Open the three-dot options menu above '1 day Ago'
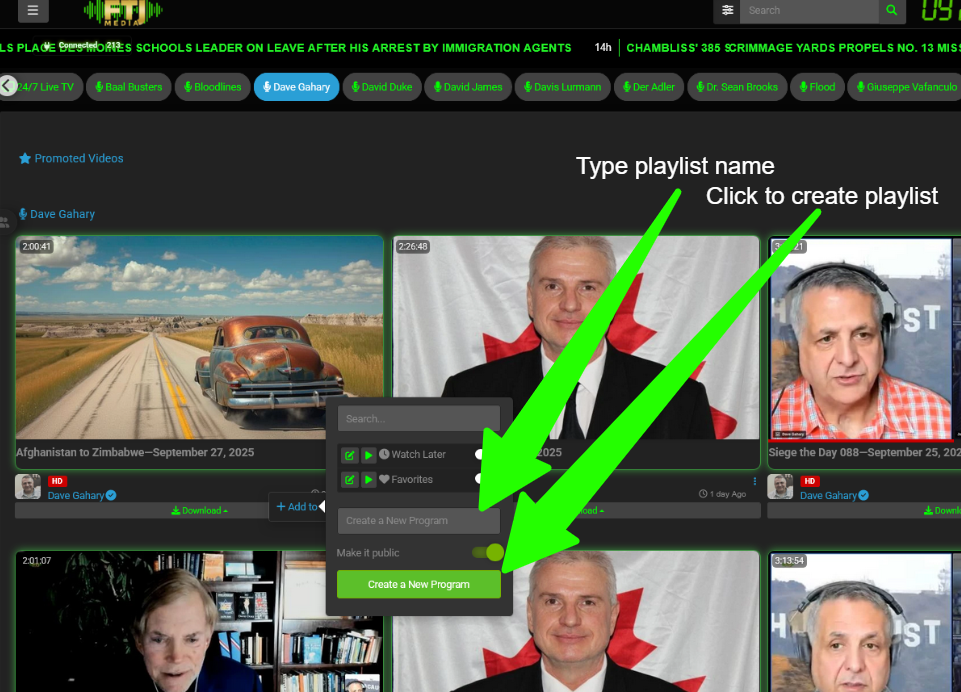 (x=755, y=481)
